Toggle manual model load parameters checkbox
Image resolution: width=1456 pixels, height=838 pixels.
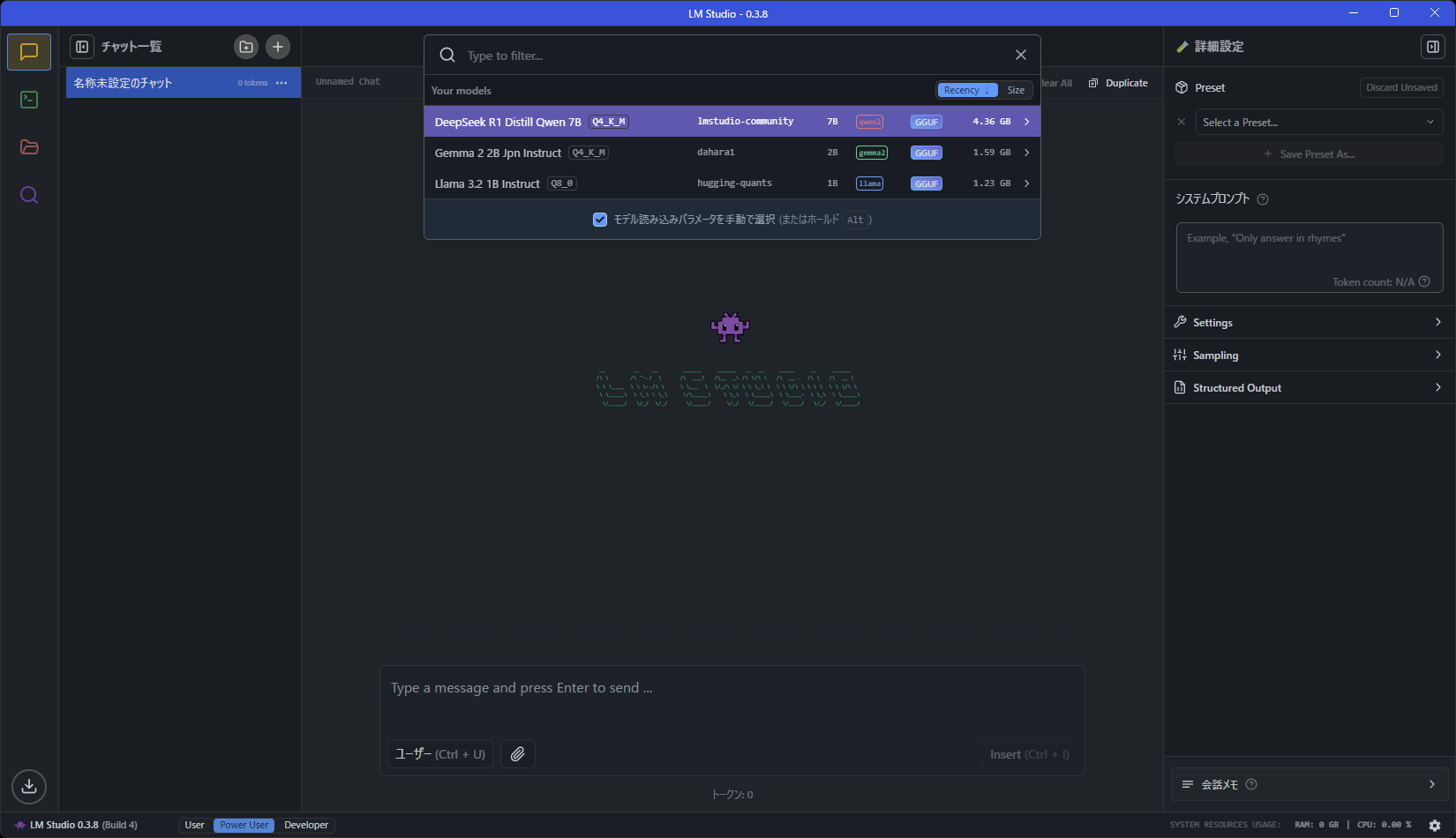tap(600, 220)
